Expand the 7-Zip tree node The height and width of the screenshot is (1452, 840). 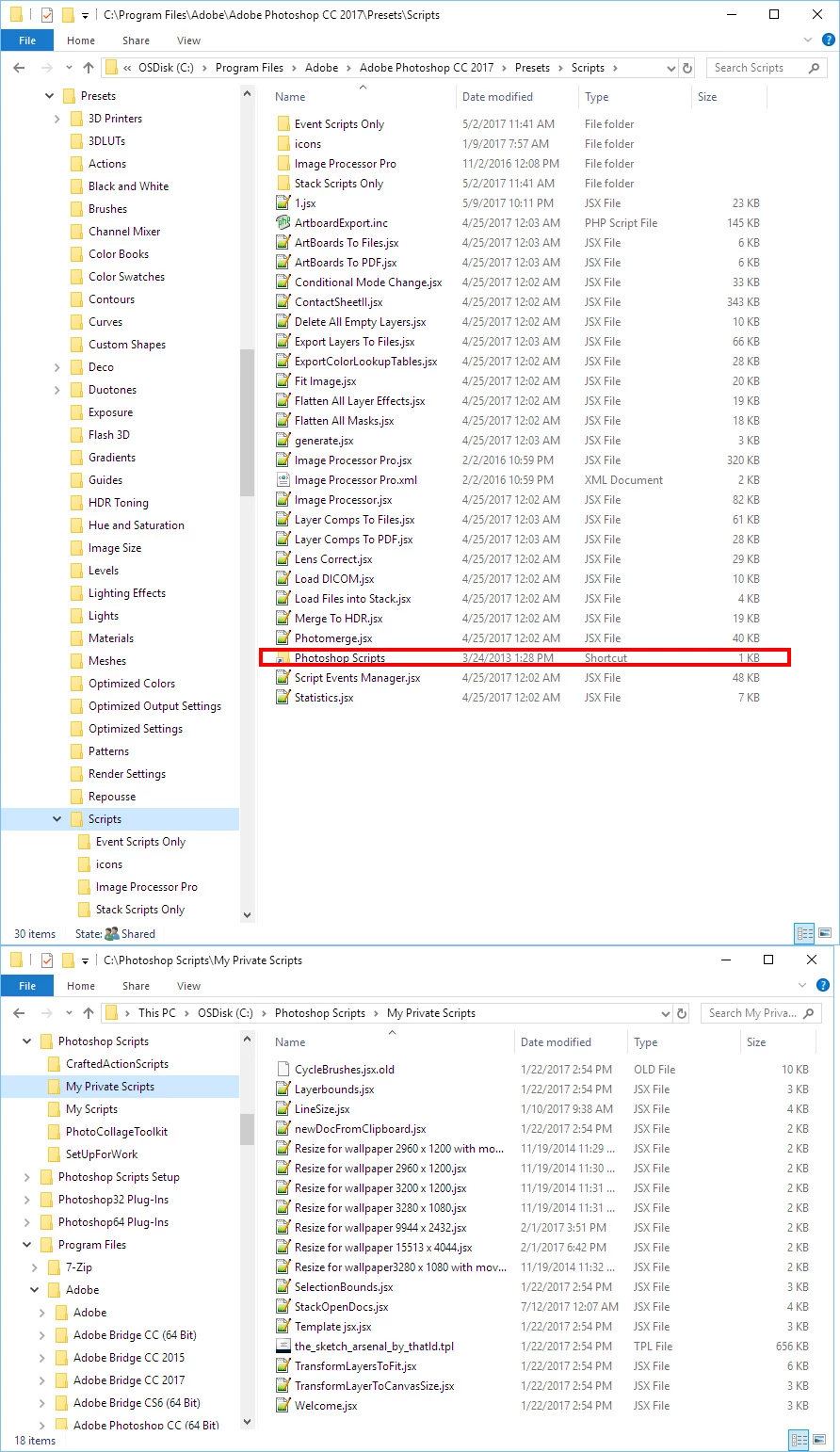point(35,1267)
